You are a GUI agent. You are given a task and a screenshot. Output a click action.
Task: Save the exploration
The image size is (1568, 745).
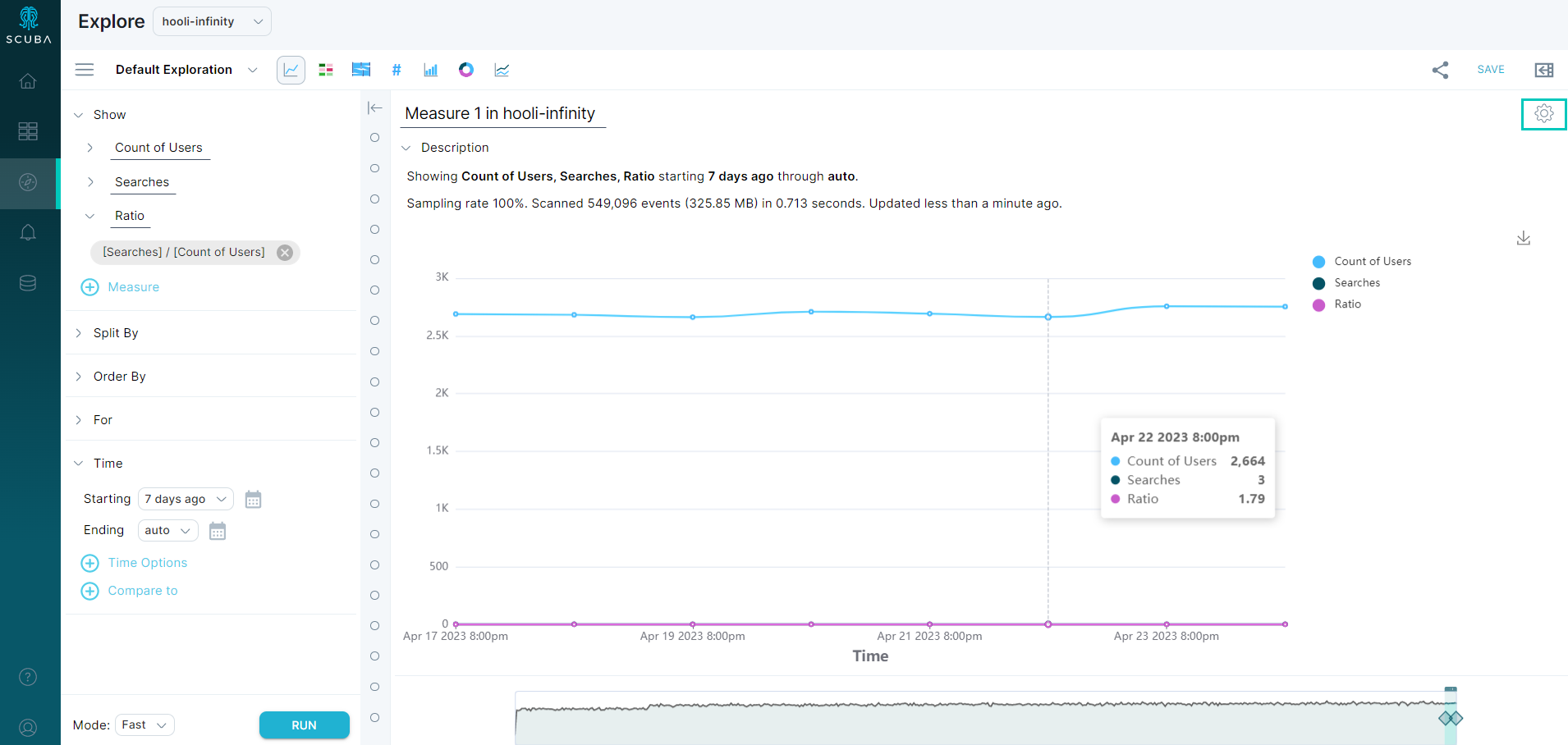point(1491,70)
